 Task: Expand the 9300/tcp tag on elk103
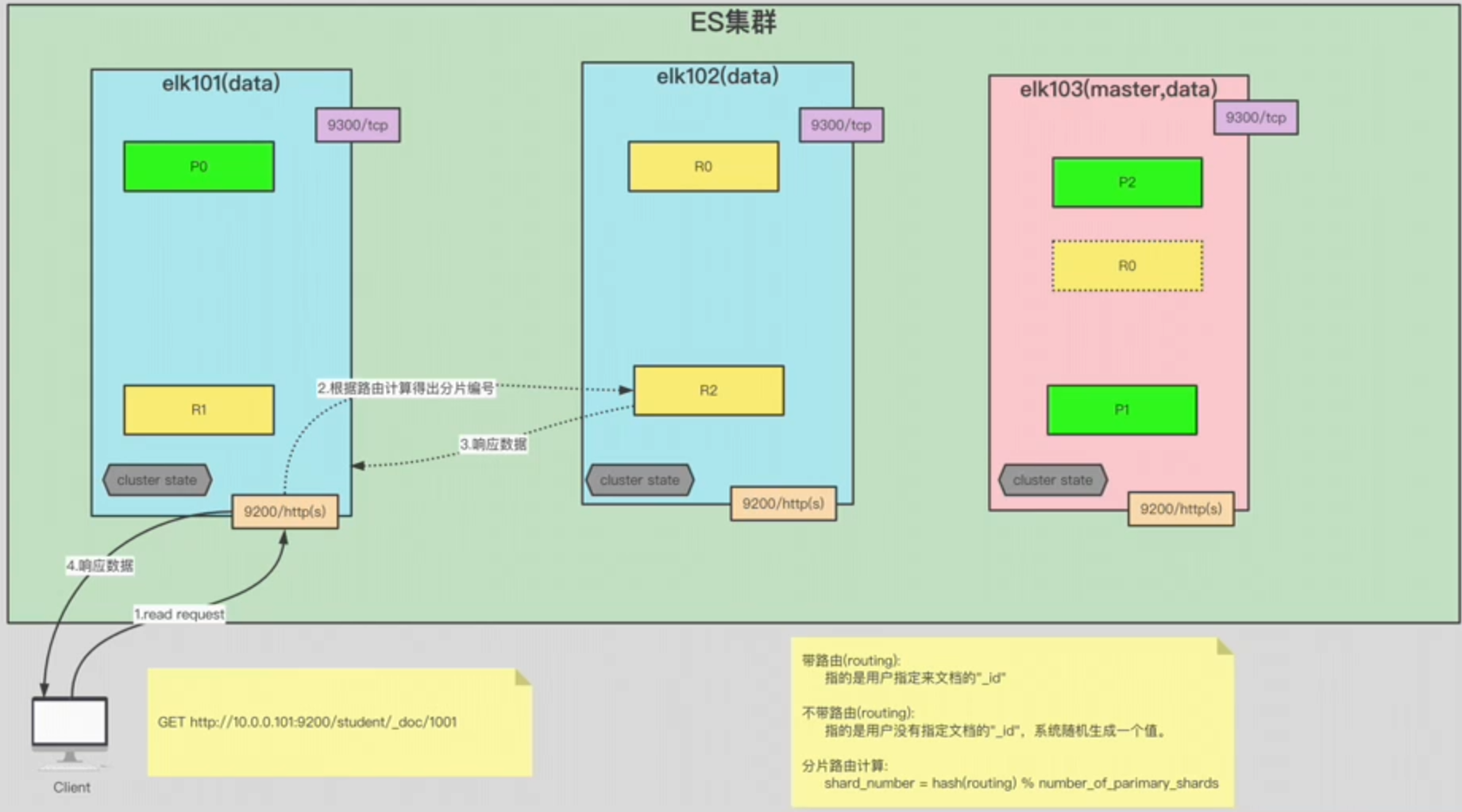[x=1256, y=117]
